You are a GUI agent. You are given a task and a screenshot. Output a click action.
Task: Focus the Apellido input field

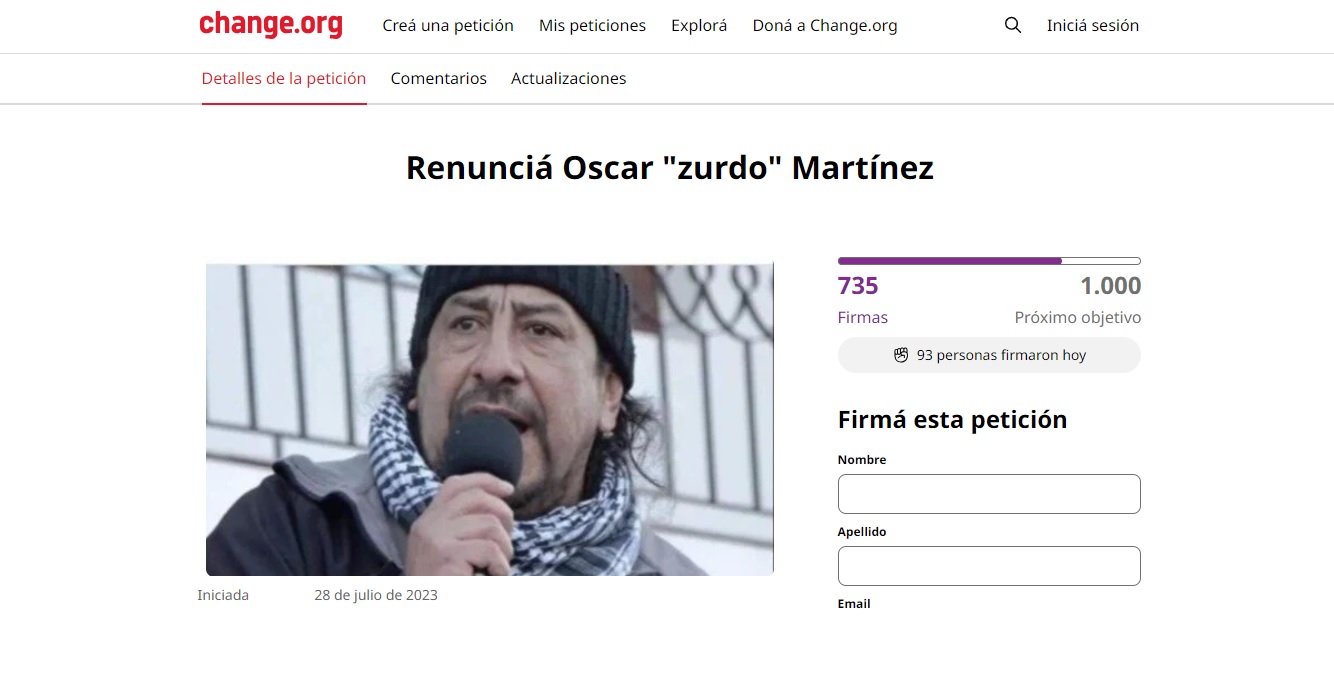point(989,566)
